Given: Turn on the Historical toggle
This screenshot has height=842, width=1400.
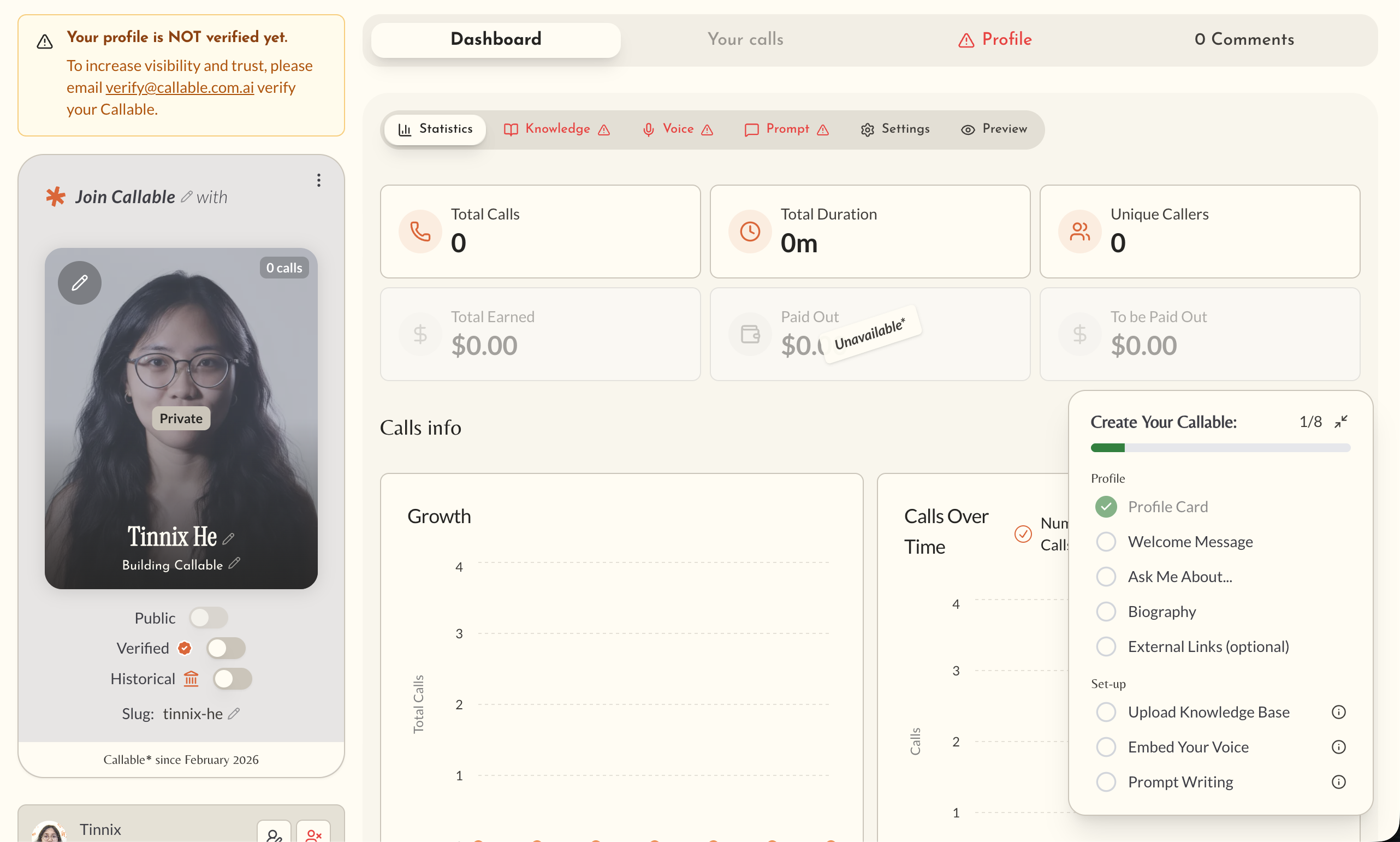Looking at the screenshot, I should (233, 679).
